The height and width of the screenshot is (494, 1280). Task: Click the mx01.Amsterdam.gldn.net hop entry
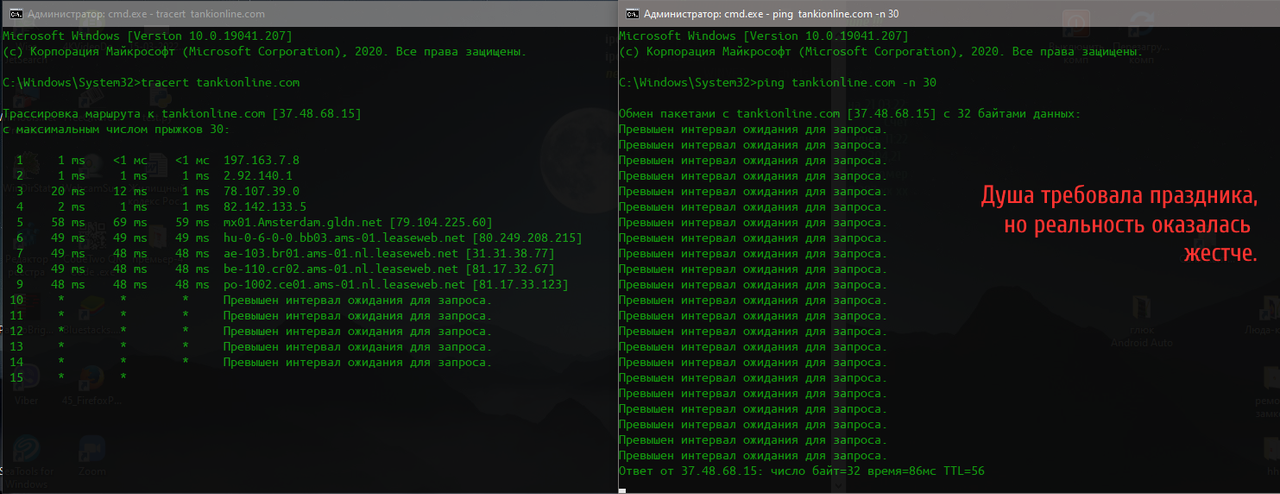click(x=359, y=222)
